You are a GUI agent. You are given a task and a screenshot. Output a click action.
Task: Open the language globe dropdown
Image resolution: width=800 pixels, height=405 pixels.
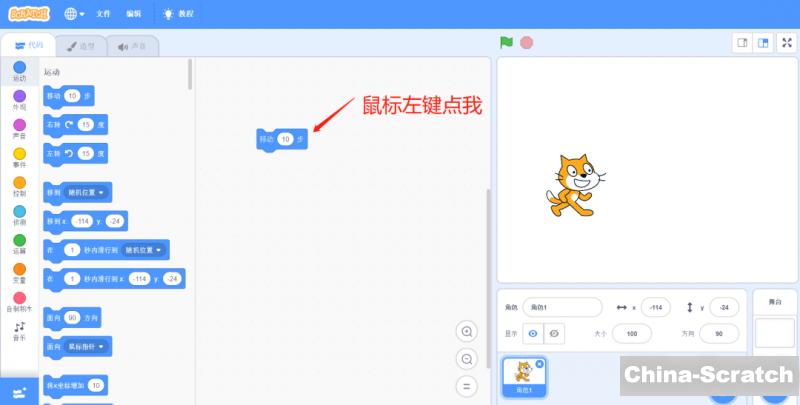click(x=75, y=14)
